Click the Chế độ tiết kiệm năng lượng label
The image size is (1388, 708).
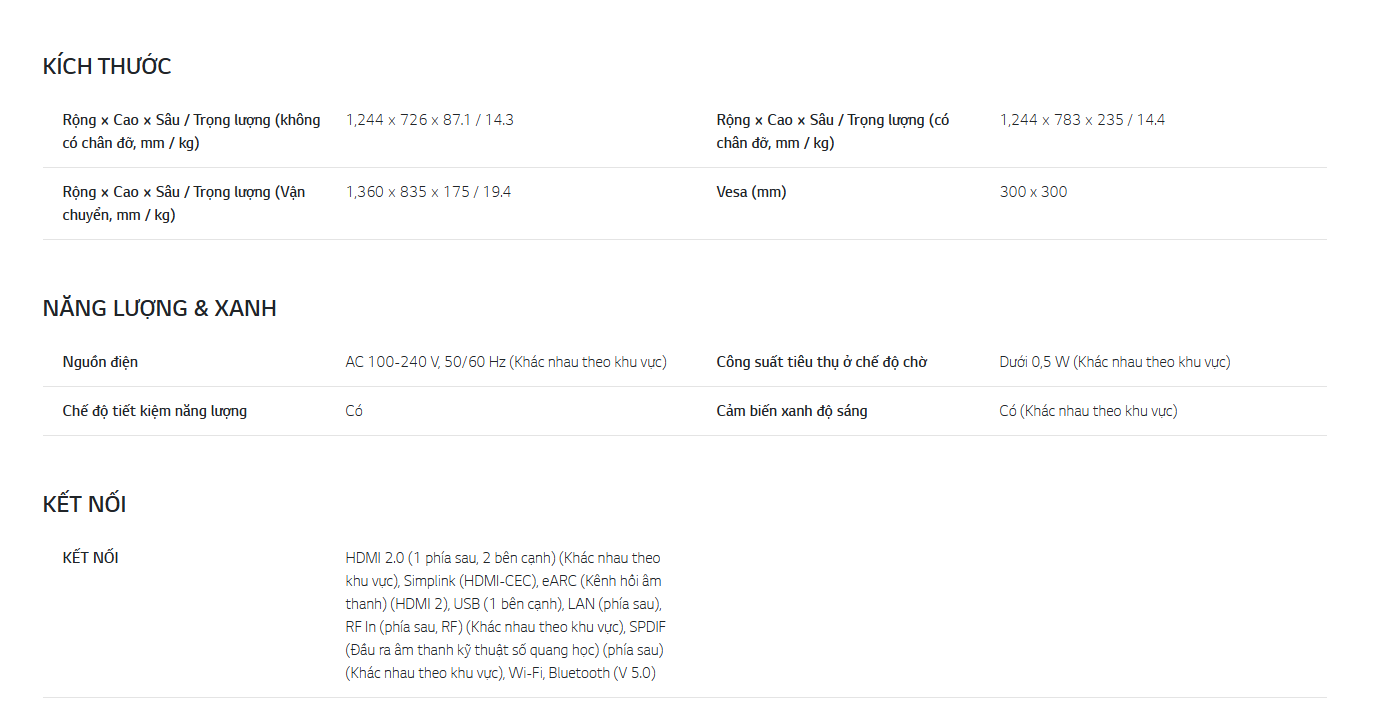click(x=154, y=411)
